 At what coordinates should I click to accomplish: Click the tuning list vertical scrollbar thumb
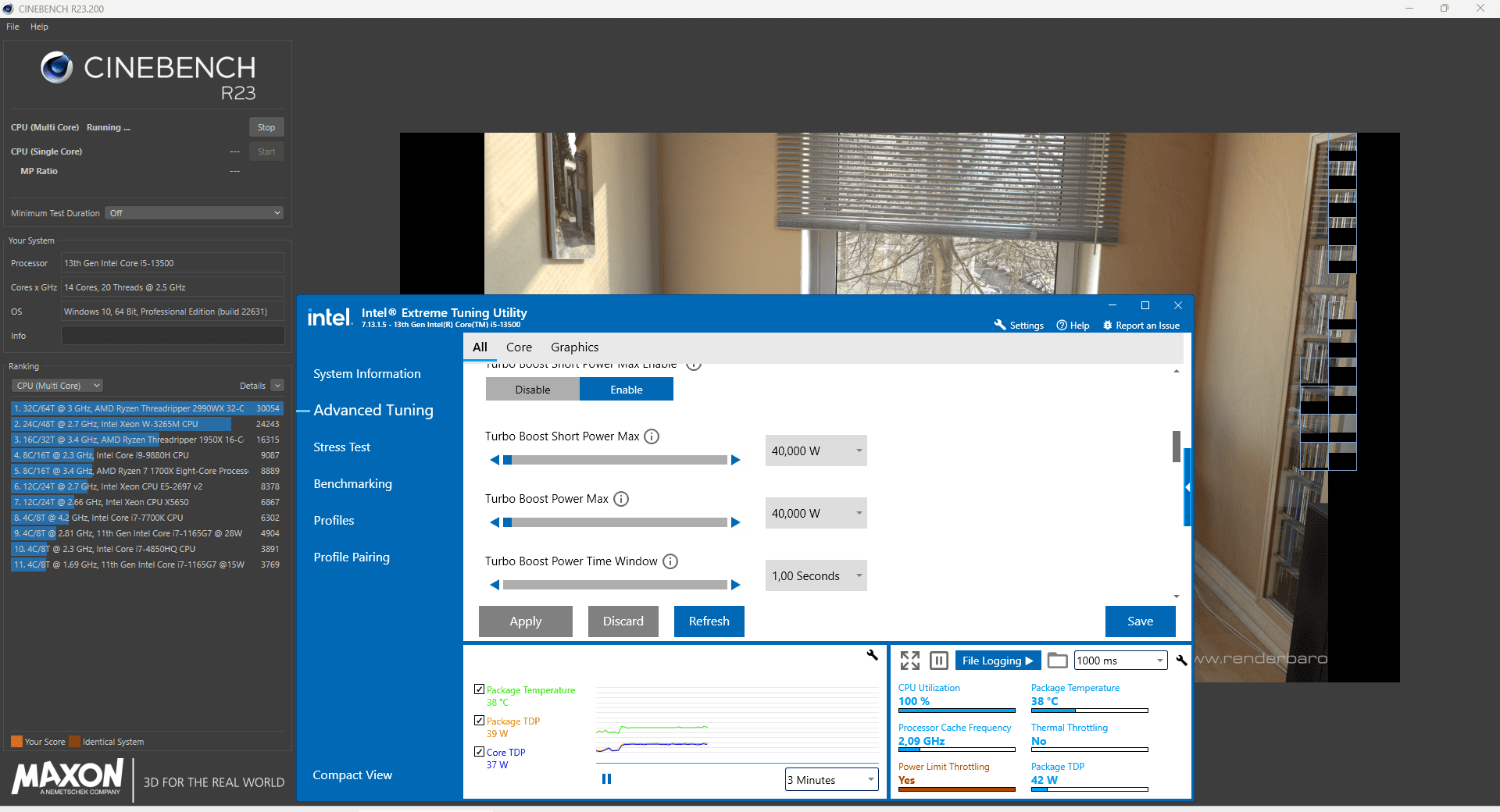1177,446
